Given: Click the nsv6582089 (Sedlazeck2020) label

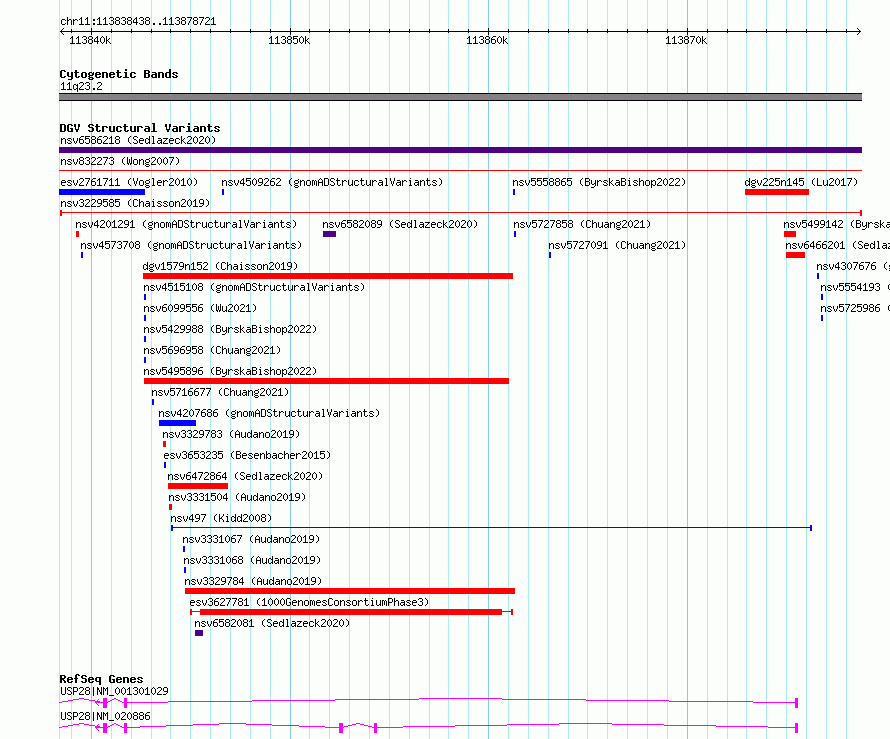Looking at the screenshot, I should [400, 224].
